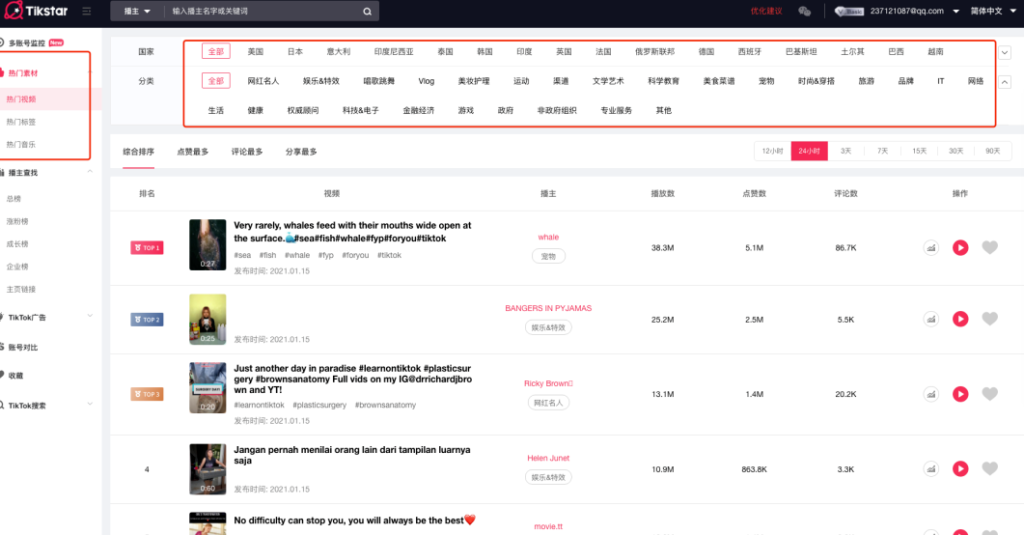Filter by category 游戏
This screenshot has width=1024, height=535.
[x=466, y=110]
